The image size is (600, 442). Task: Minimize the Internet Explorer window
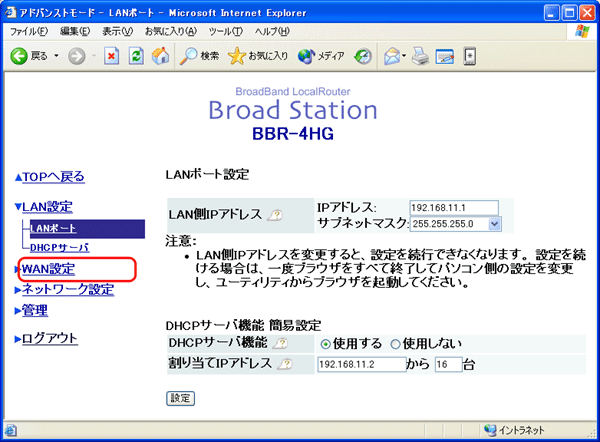tap(551, 13)
